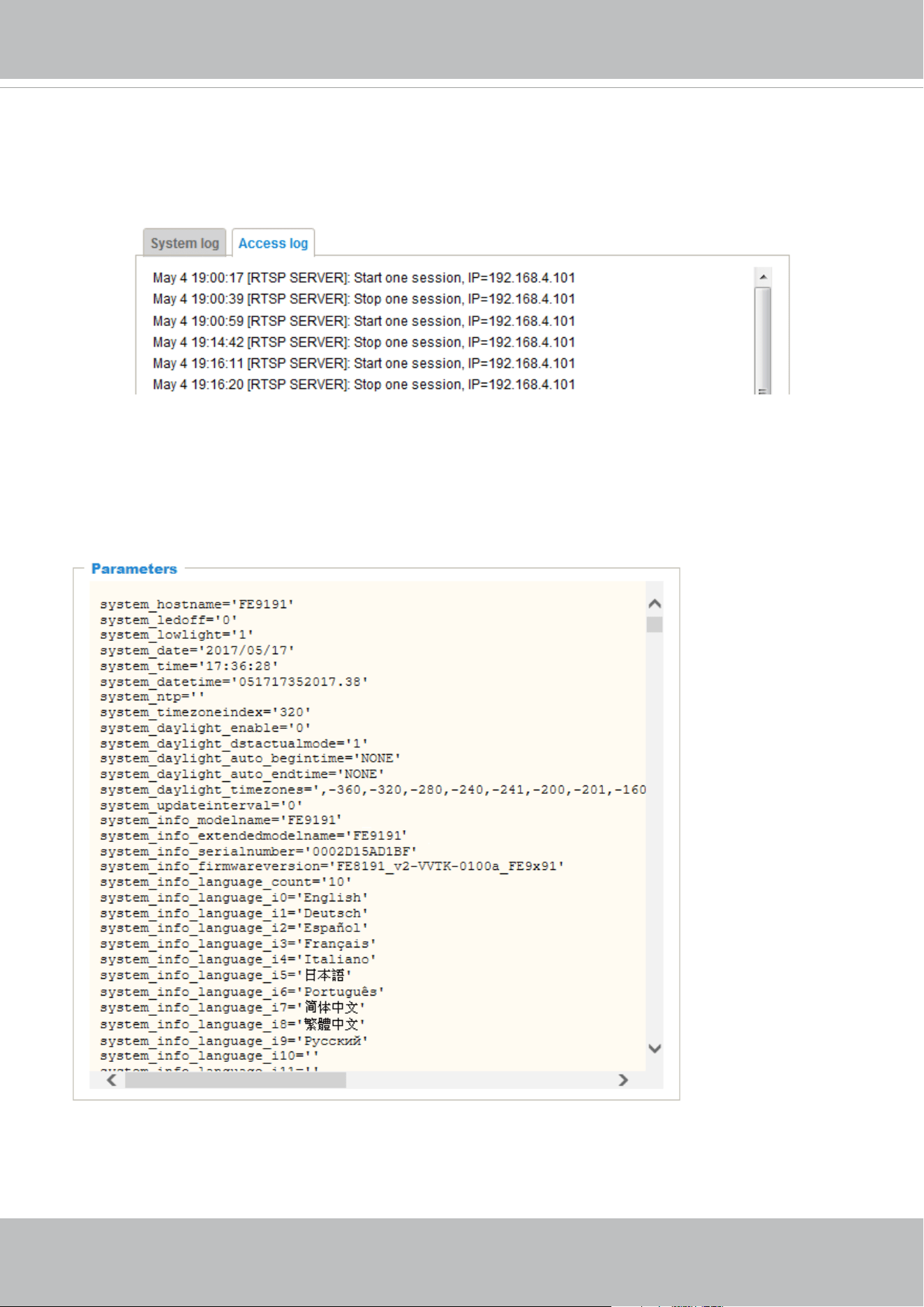Screen dimensions: 924x1307
Task: Click the system_info_modelname='FE9191' line
Action: coord(221,820)
